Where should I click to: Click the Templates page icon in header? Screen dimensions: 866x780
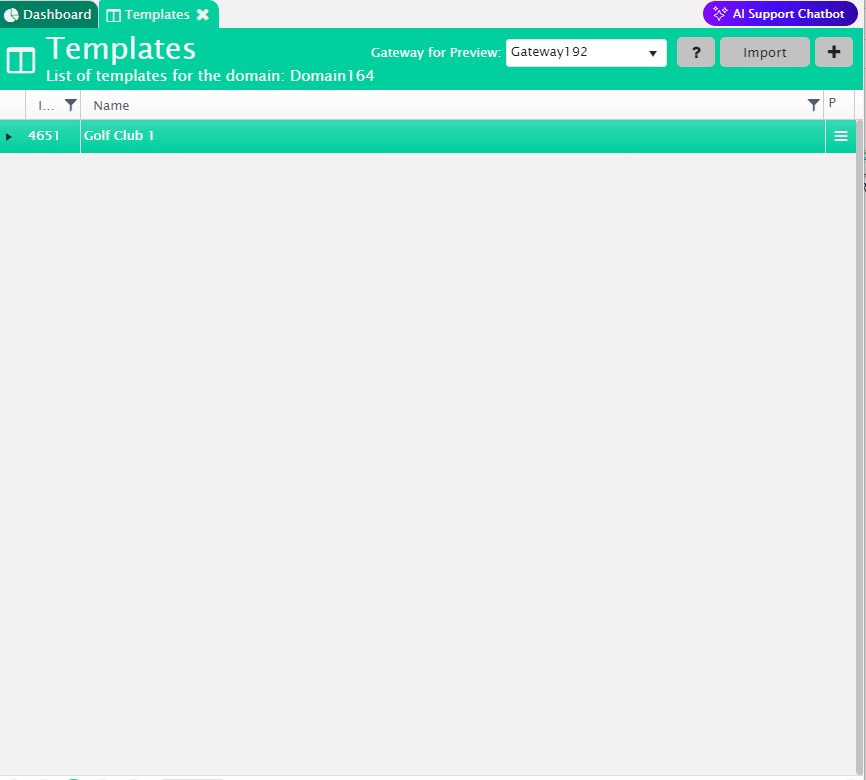click(21, 60)
